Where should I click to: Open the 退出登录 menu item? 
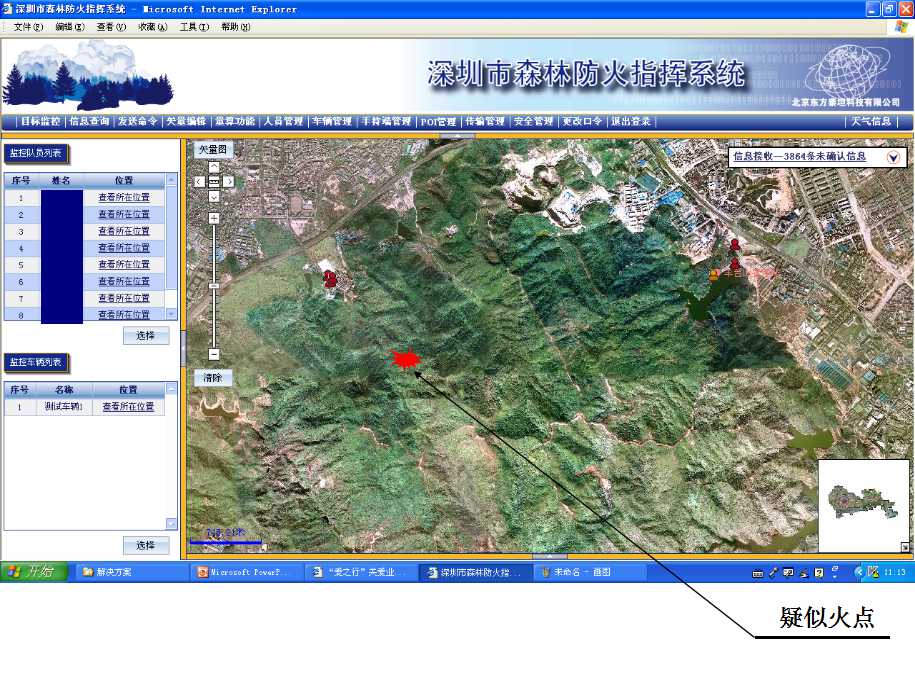point(631,121)
